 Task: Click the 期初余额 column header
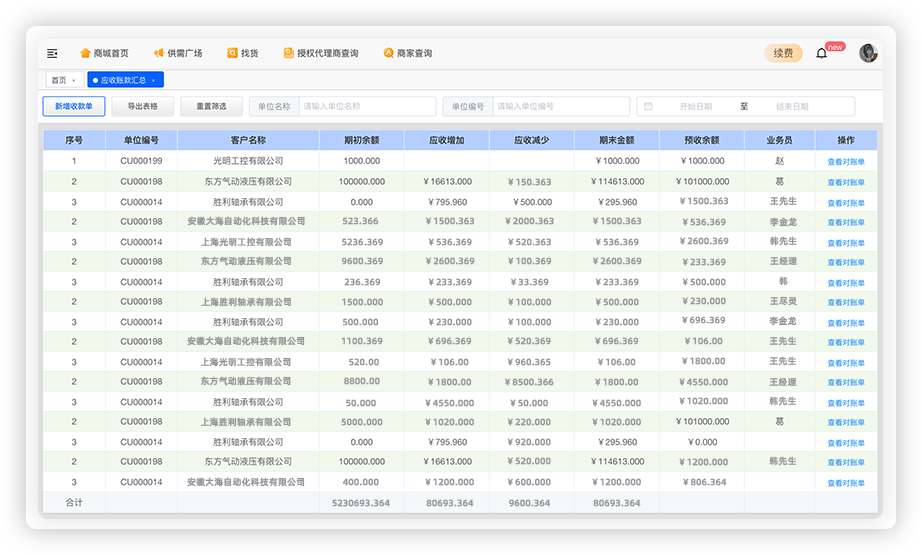pyautogui.click(x=362, y=141)
